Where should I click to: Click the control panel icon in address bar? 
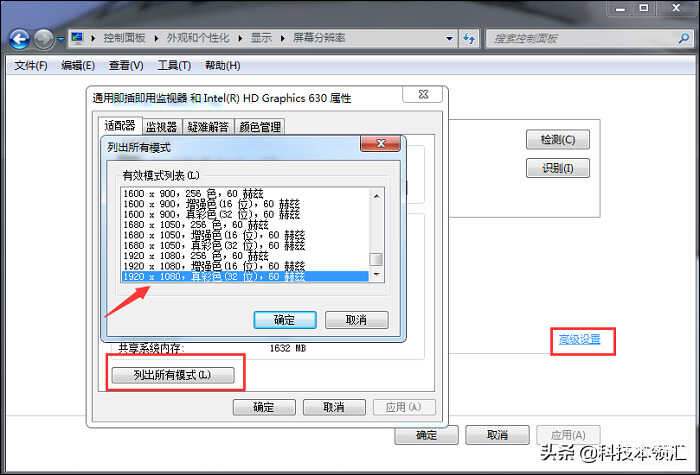[77, 38]
